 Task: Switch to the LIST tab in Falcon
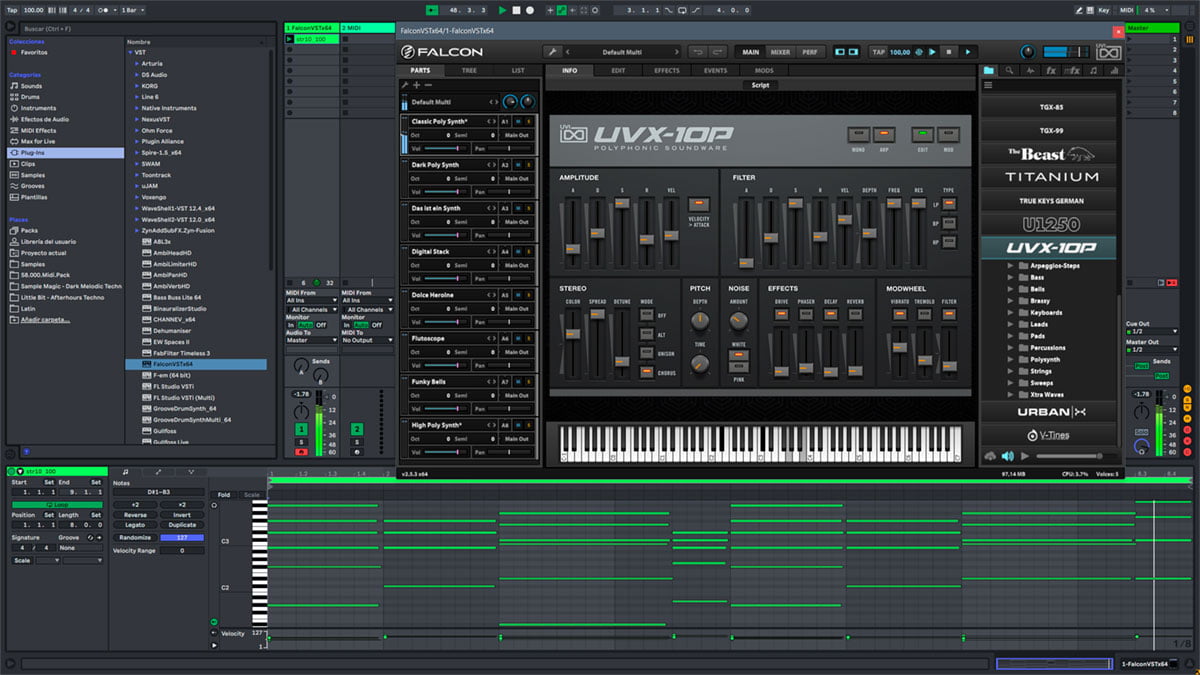(517, 71)
